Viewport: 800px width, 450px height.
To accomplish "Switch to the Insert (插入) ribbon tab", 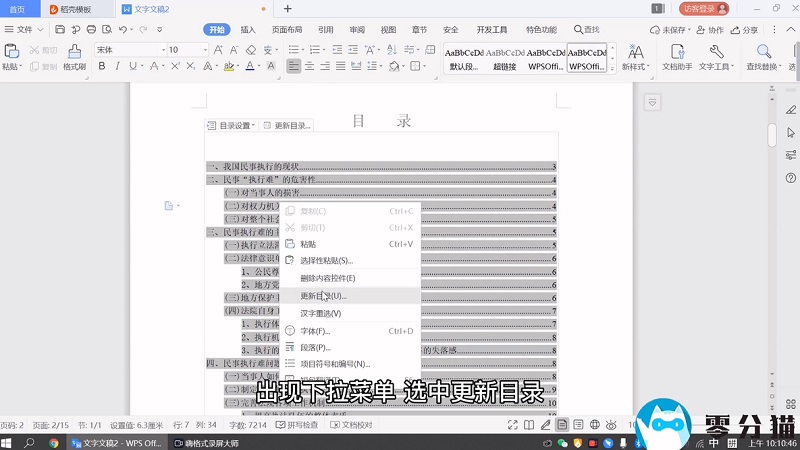I will pos(248,30).
